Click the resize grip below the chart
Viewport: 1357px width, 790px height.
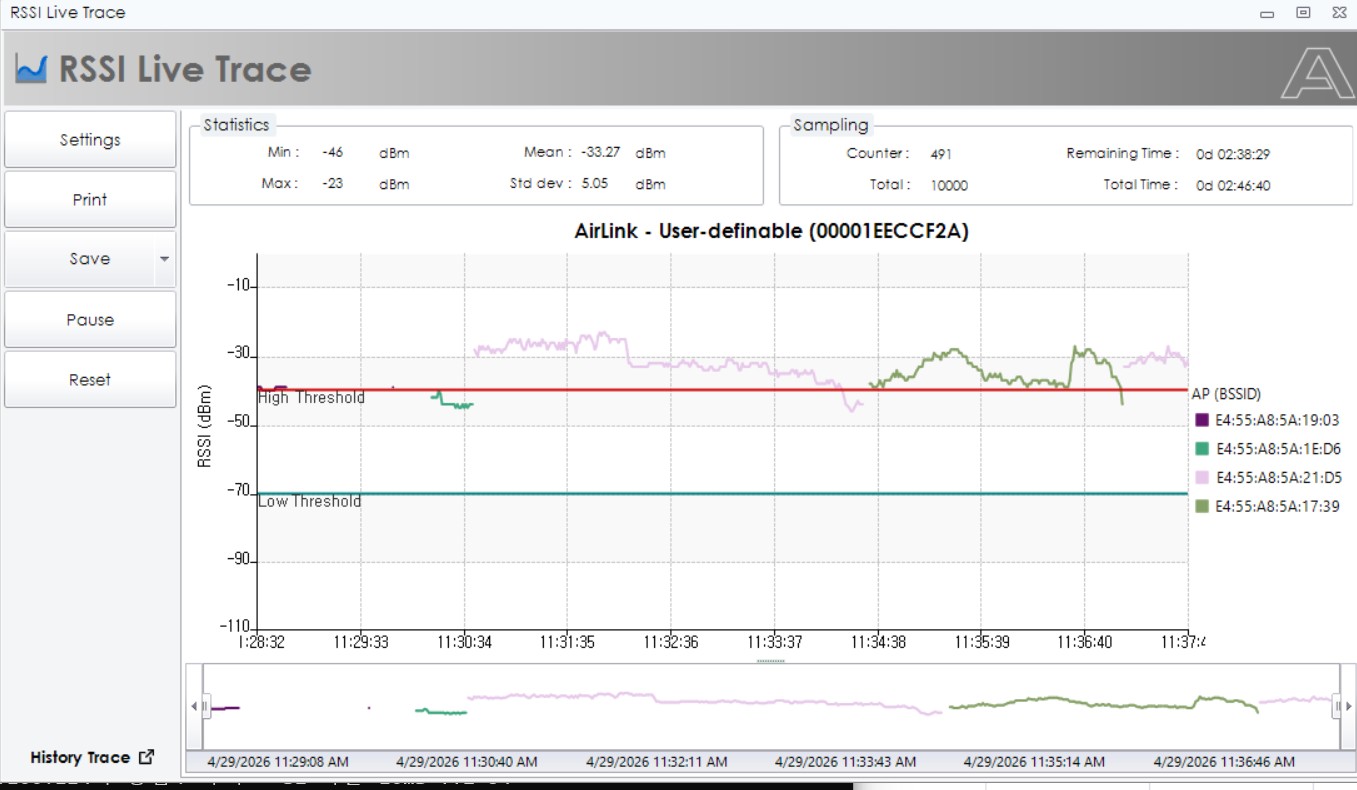pyautogui.click(x=770, y=661)
